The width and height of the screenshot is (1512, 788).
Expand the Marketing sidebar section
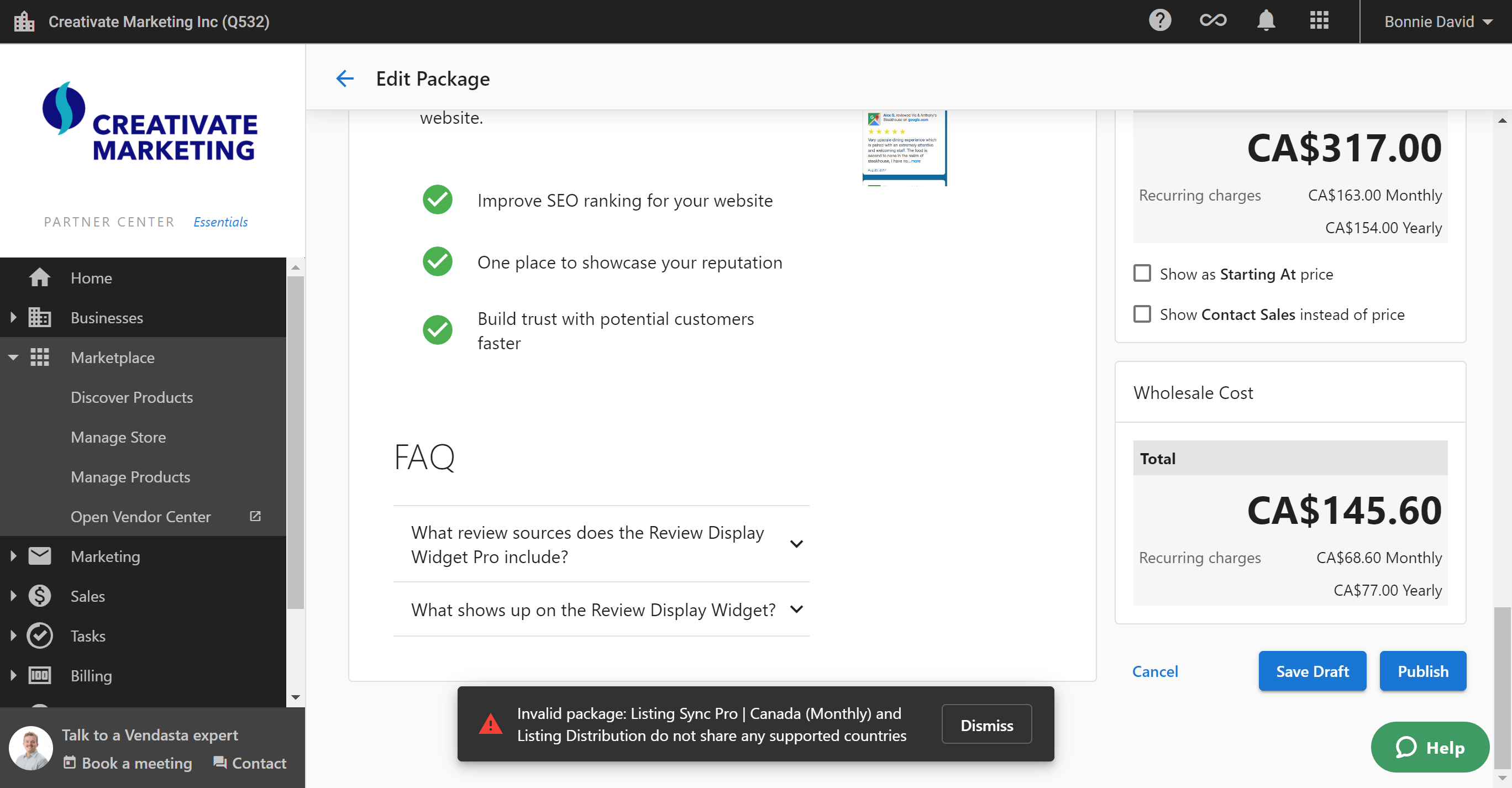[13, 556]
